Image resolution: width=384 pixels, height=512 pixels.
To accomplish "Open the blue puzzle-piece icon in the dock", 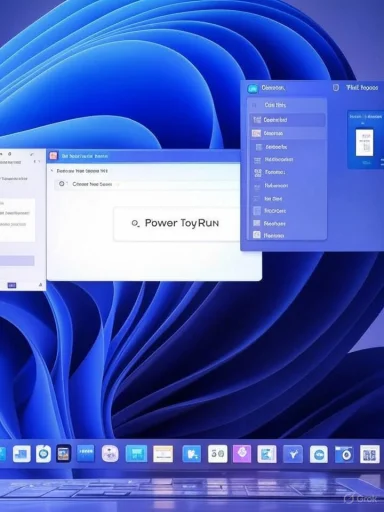I will [x=192, y=454].
